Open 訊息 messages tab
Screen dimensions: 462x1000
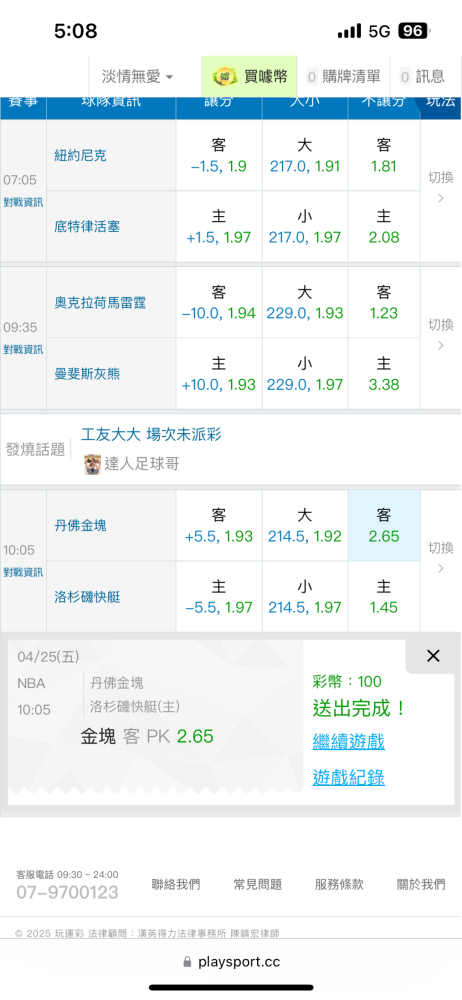pos(422,77)
